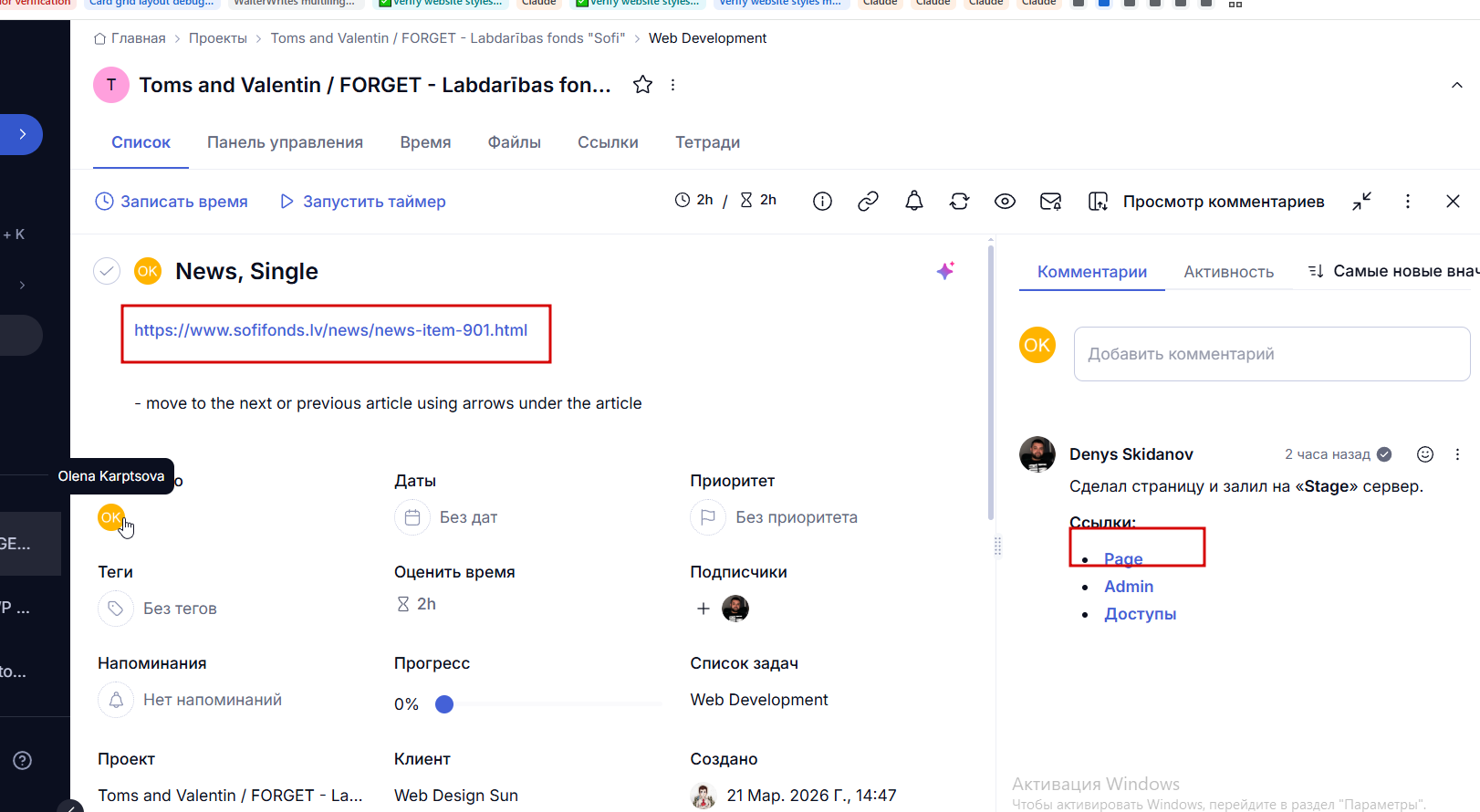The height and width of the screenshot is (812, 1480).
Task: Open the Admin link in comment
Action: click(1129, 587)
